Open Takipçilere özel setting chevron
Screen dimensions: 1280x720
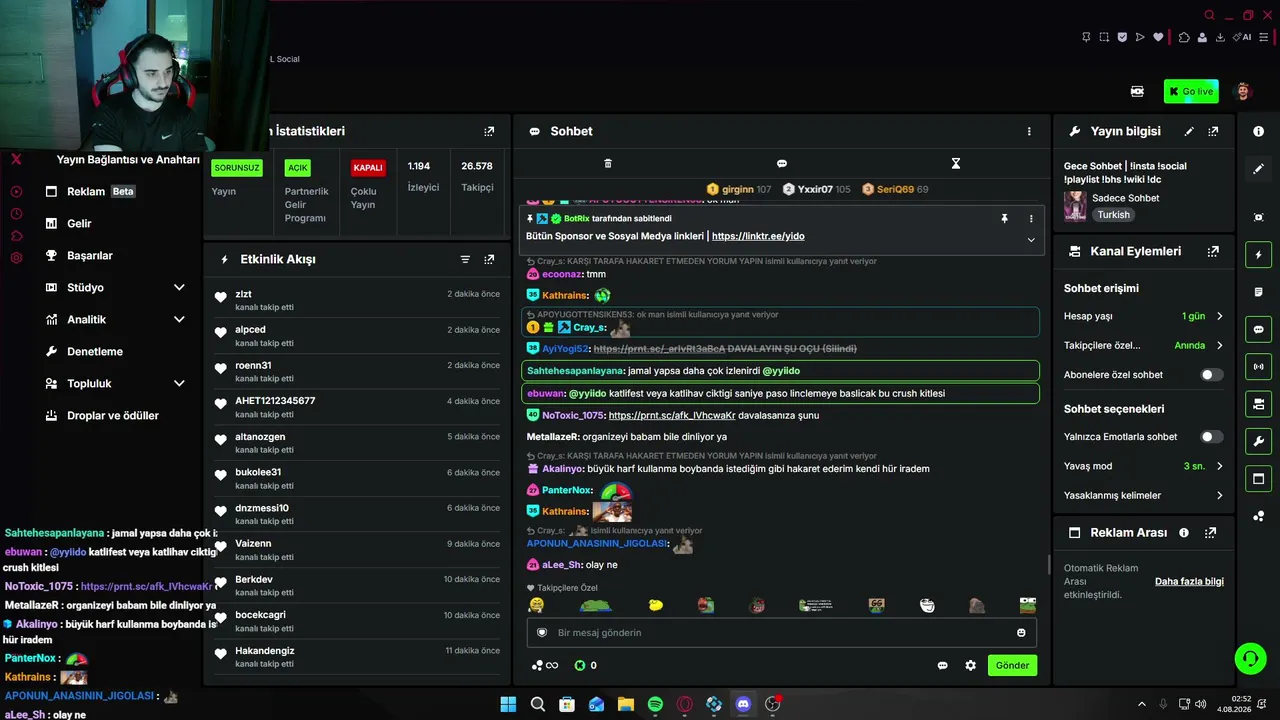point(1219,346)
